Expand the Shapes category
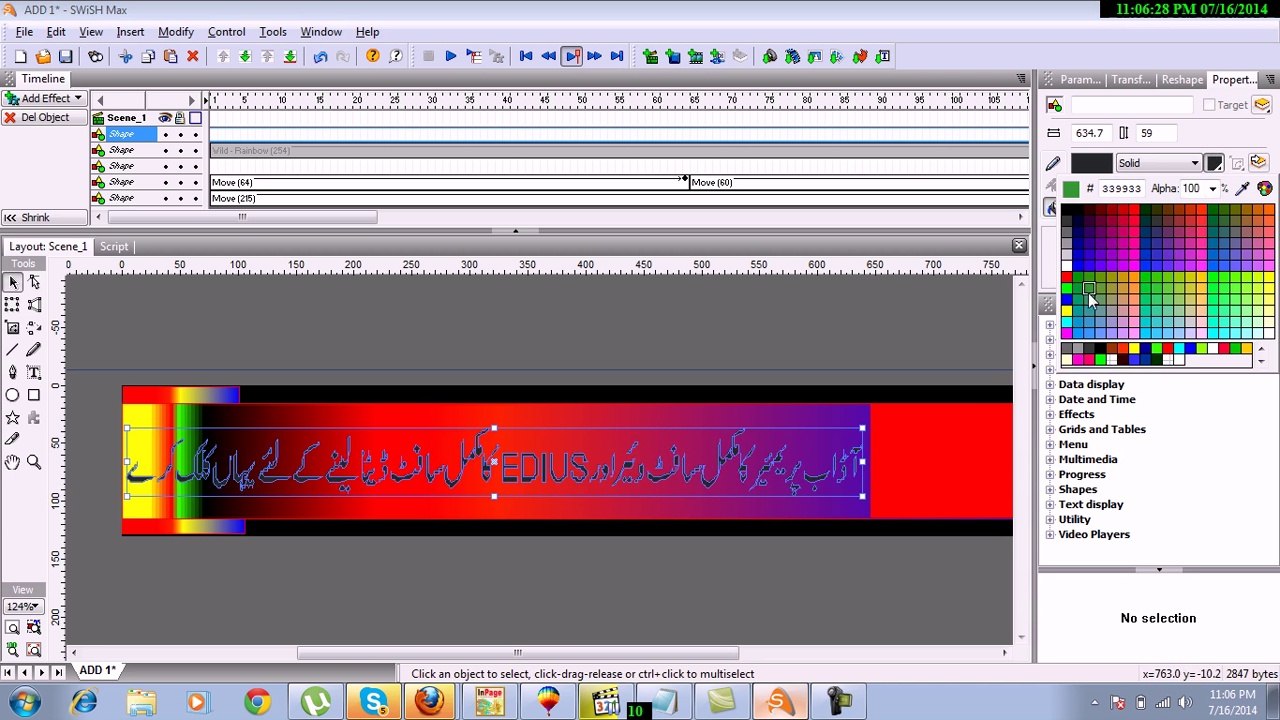The height and width of the screenshot is (720, 1280). click(x=1050, y=489)
